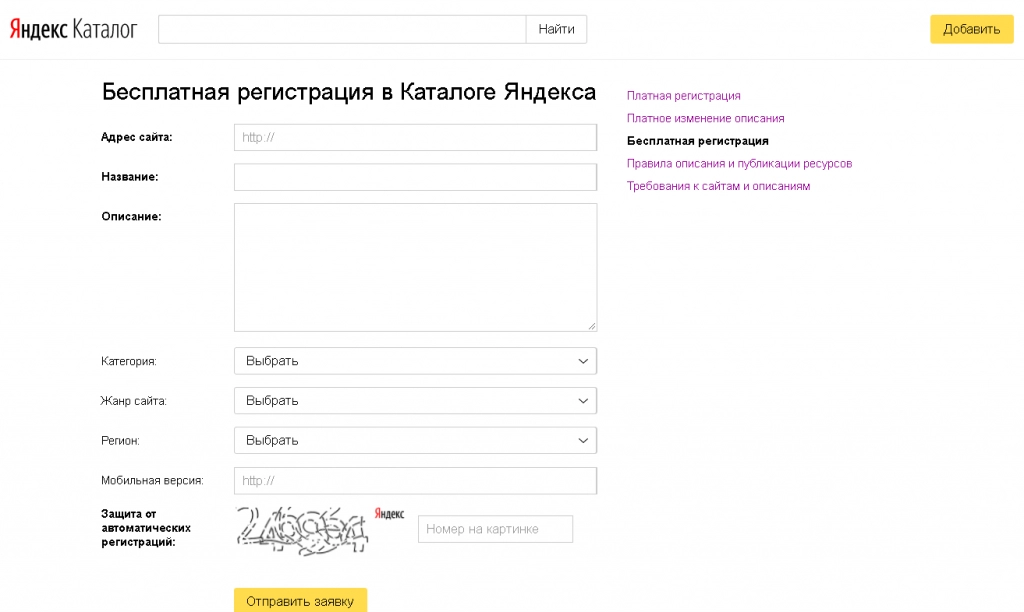
Task: Open the Платное изменение описания link
Action: point(705,118)
